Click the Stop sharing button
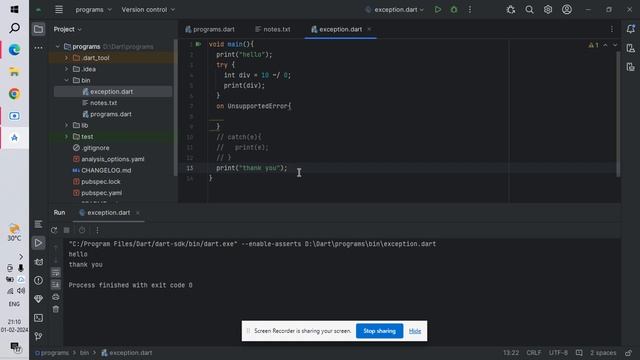 (379, 331)
